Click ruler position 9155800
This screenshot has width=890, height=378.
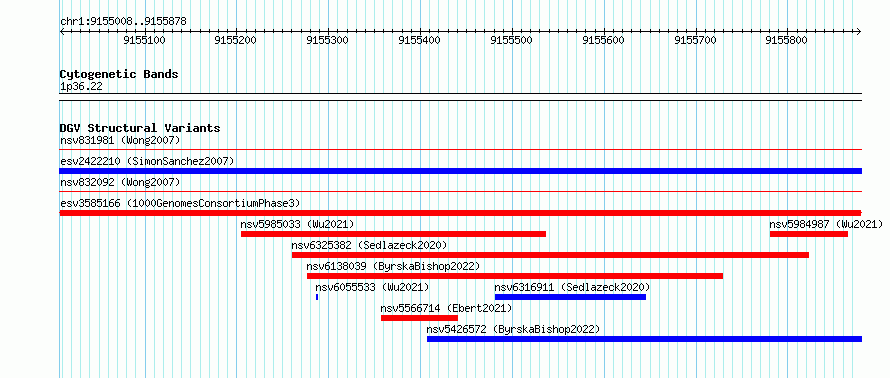click(787, 40)
